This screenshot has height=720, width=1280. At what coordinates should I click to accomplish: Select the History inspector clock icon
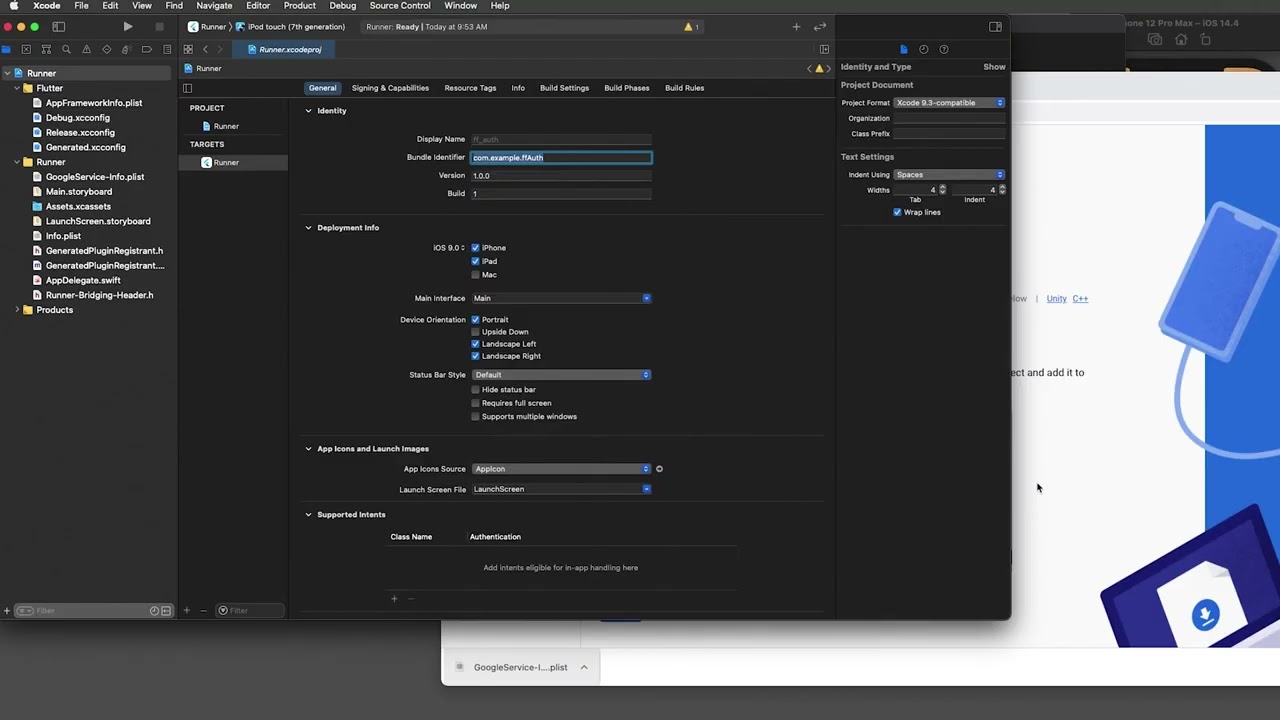[924, 49]
